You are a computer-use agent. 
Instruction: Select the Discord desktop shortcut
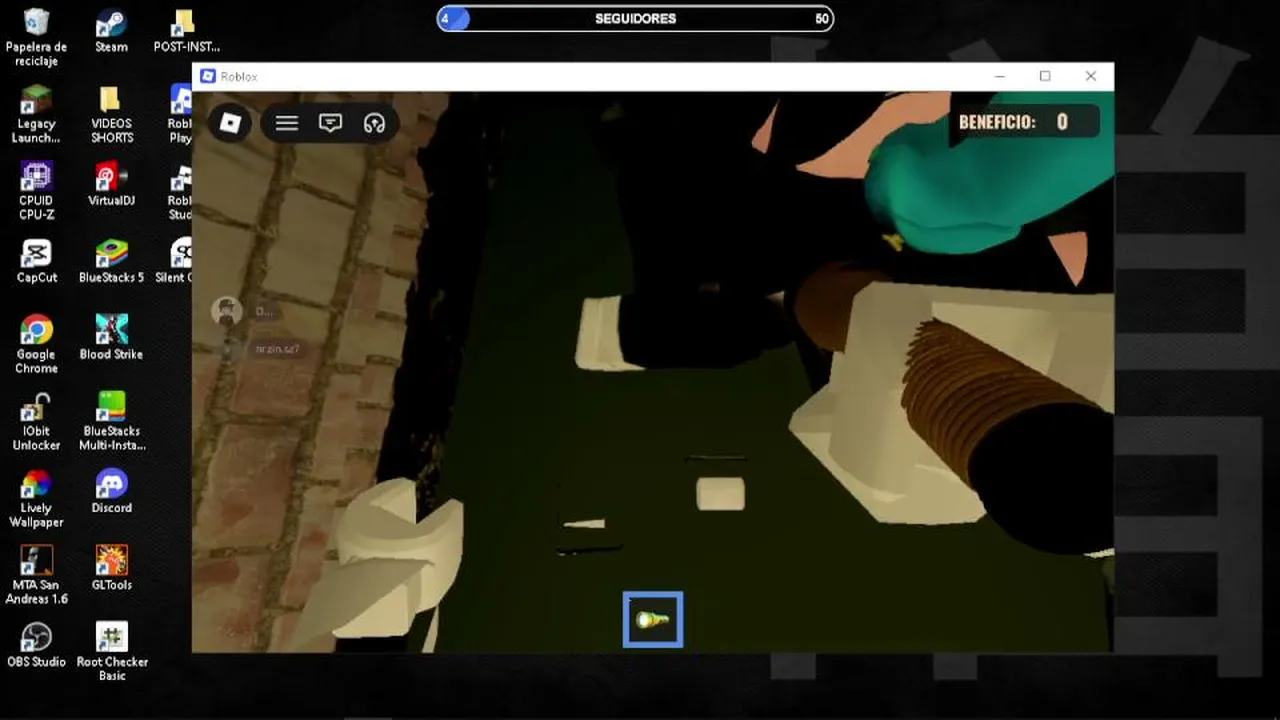(111, 492)
